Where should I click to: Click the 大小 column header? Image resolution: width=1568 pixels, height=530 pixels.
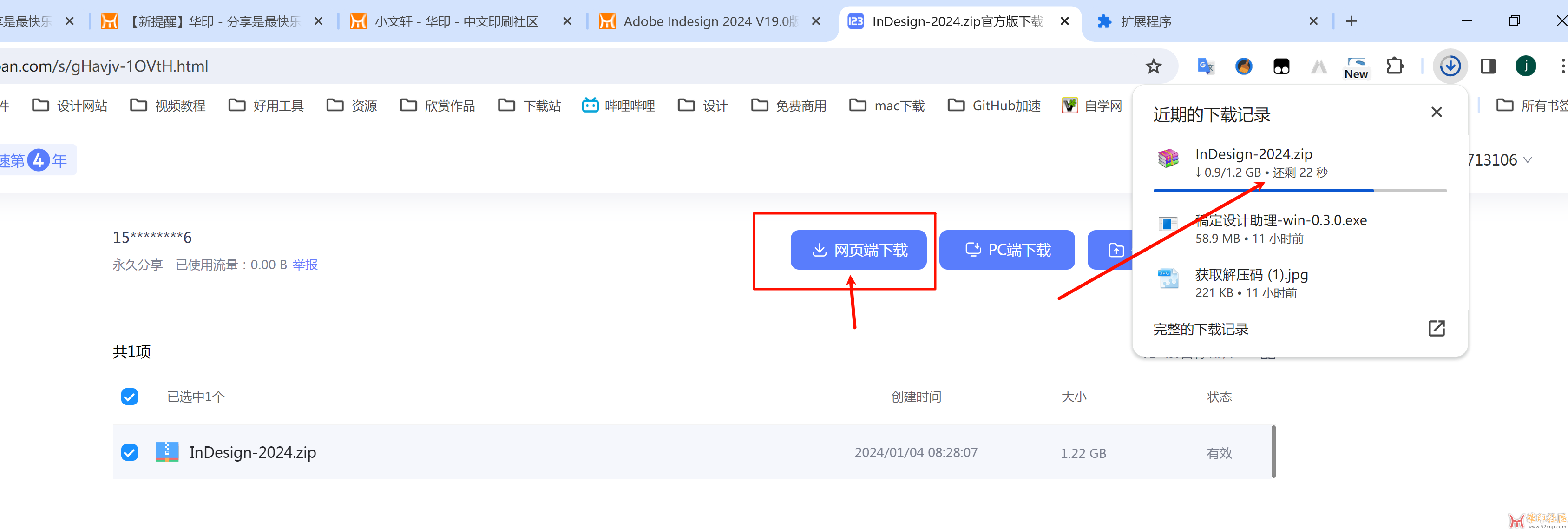[1074, 397]
